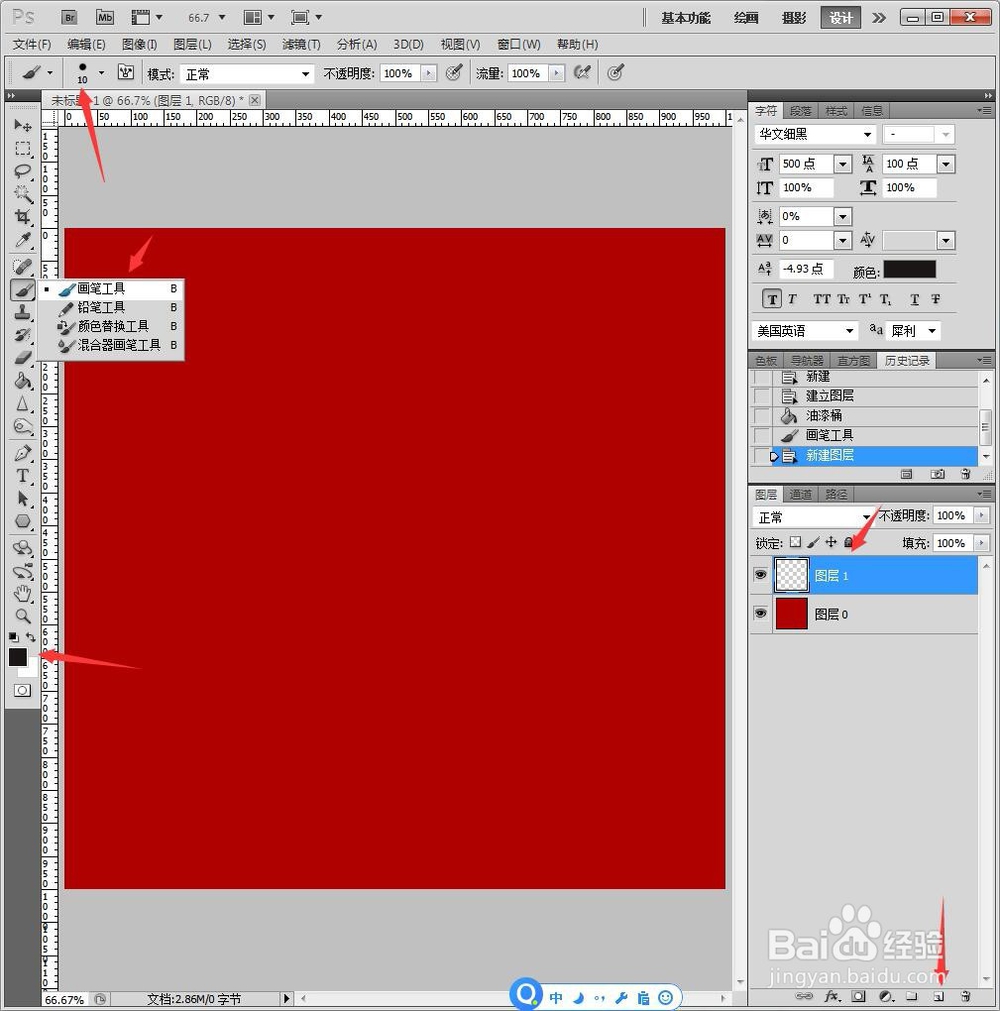Open the brush mode 正常 dropdown
This screenshot has height=1011, width=1000.
247,74
